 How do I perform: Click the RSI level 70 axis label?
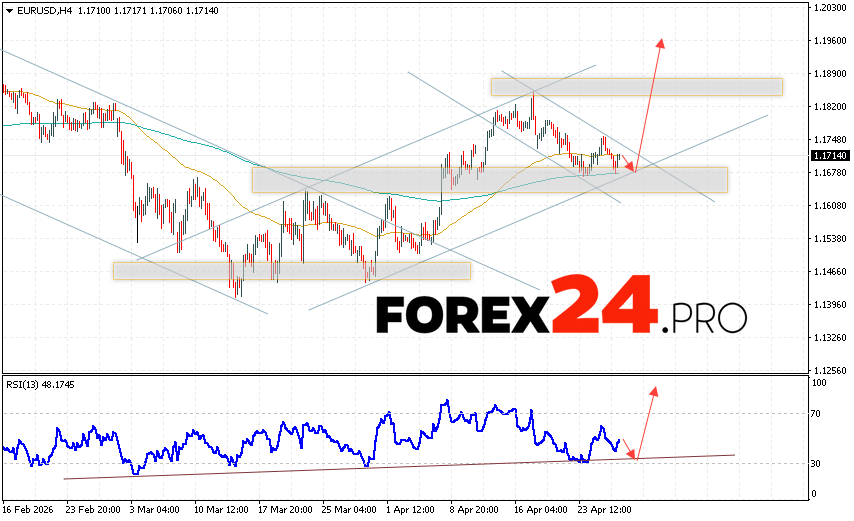point(817,413)
